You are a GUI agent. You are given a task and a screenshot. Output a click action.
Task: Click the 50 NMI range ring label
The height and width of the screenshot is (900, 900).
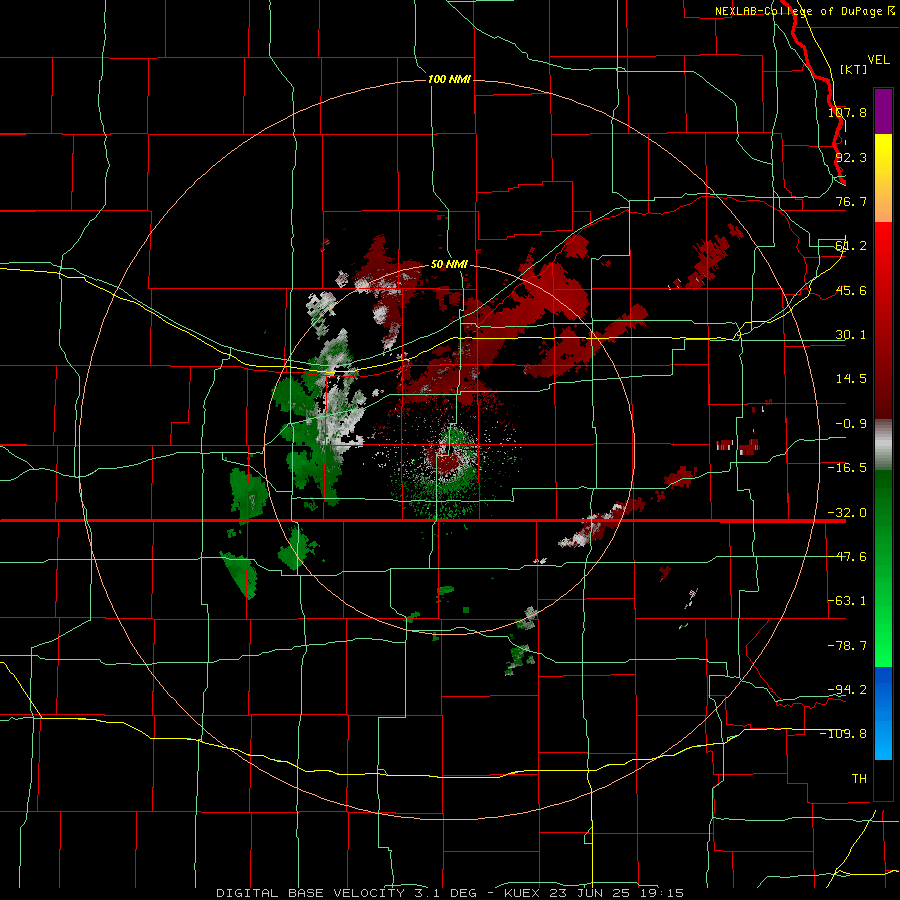point(449,264)
